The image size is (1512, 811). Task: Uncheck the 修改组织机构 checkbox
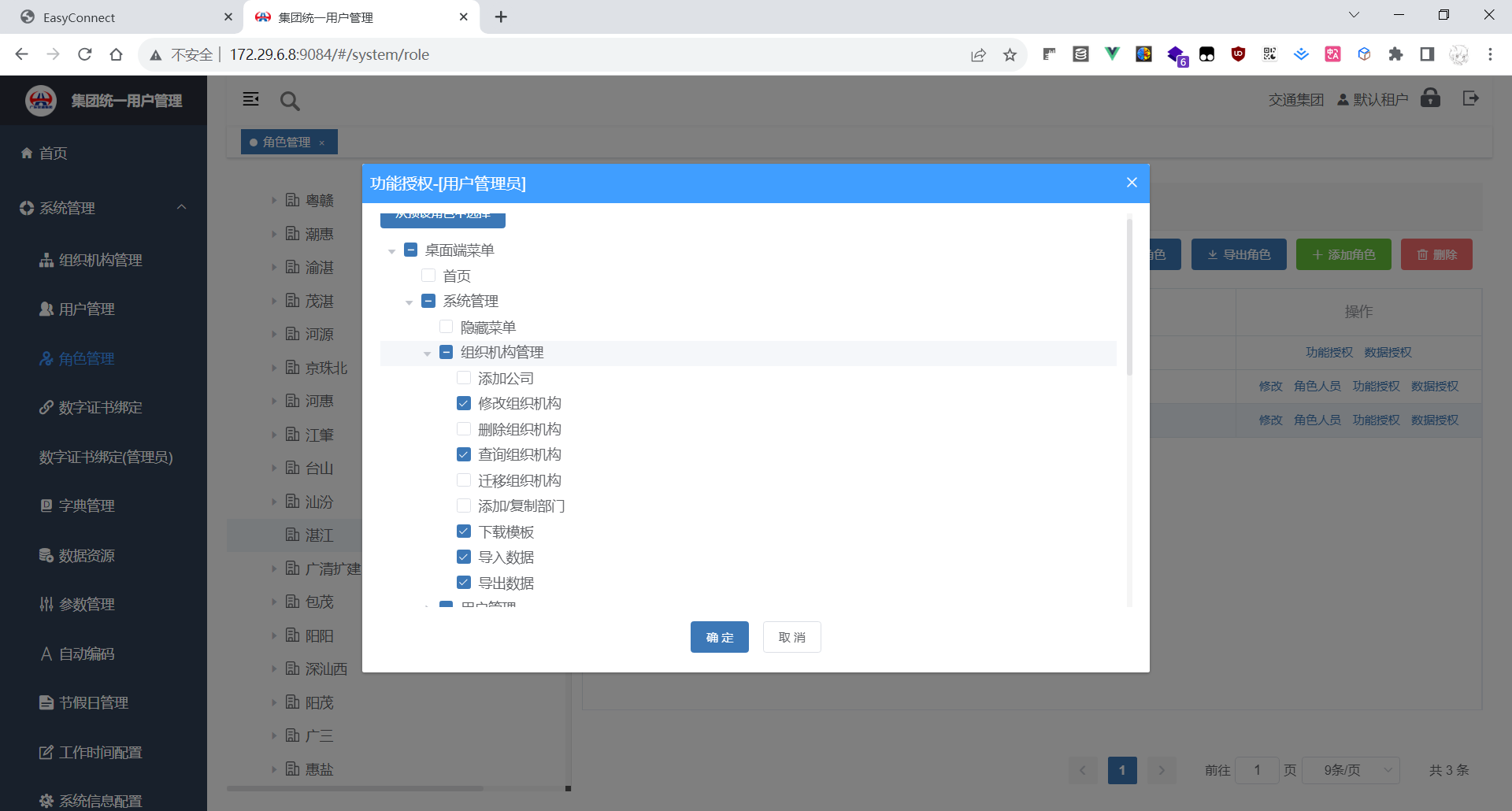tap(464, 403)
